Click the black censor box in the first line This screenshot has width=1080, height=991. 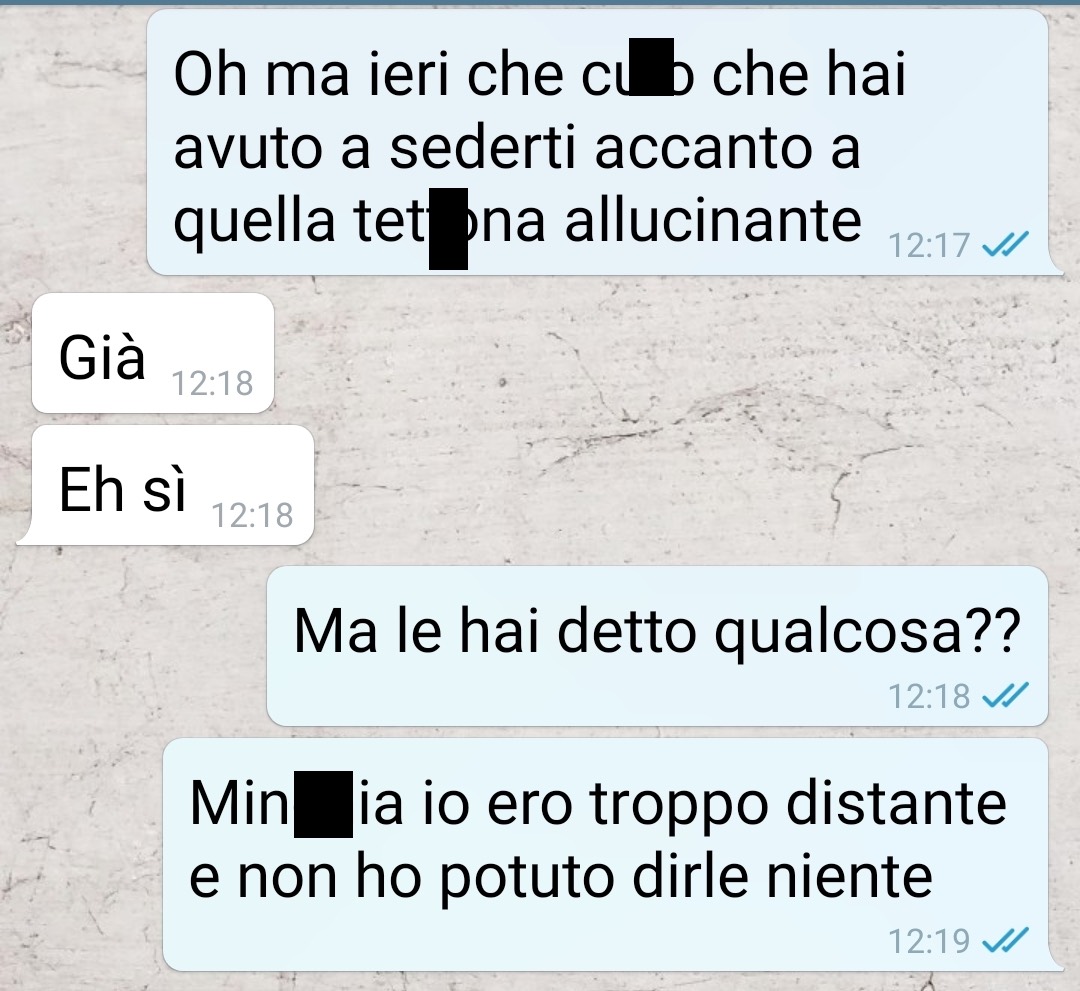click(x=652, y=67)
